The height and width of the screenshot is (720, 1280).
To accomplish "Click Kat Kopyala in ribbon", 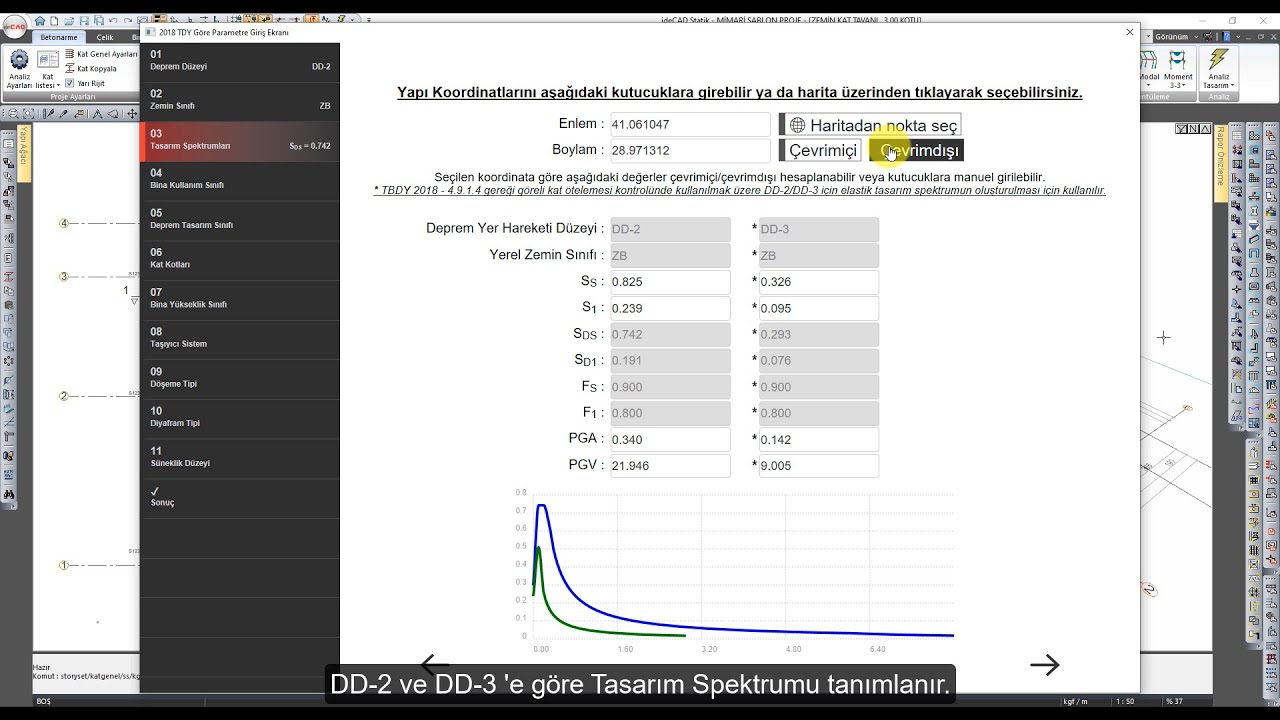I will [91, 69].
